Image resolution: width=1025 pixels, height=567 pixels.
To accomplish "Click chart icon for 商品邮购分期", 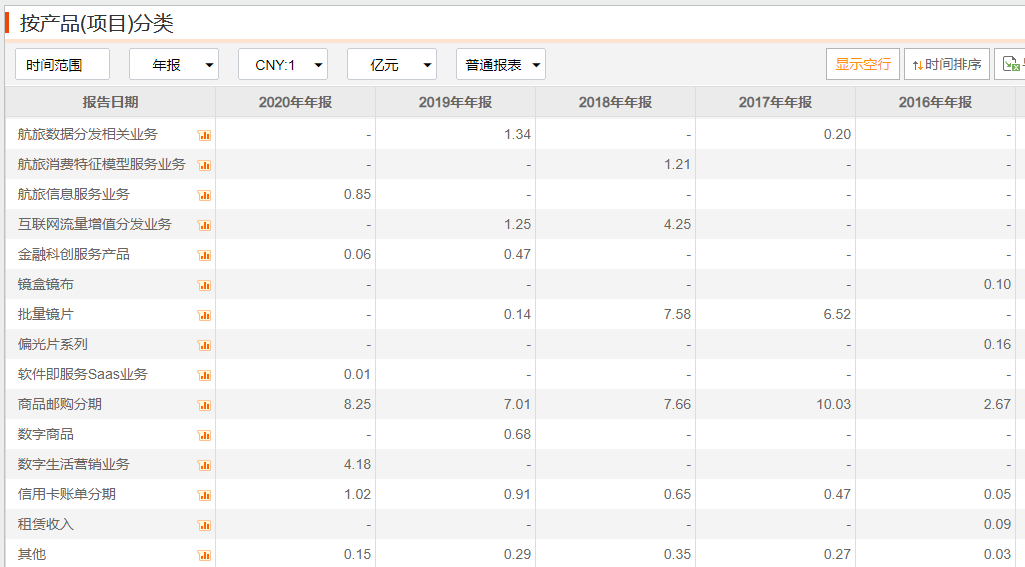I will 204,405.
